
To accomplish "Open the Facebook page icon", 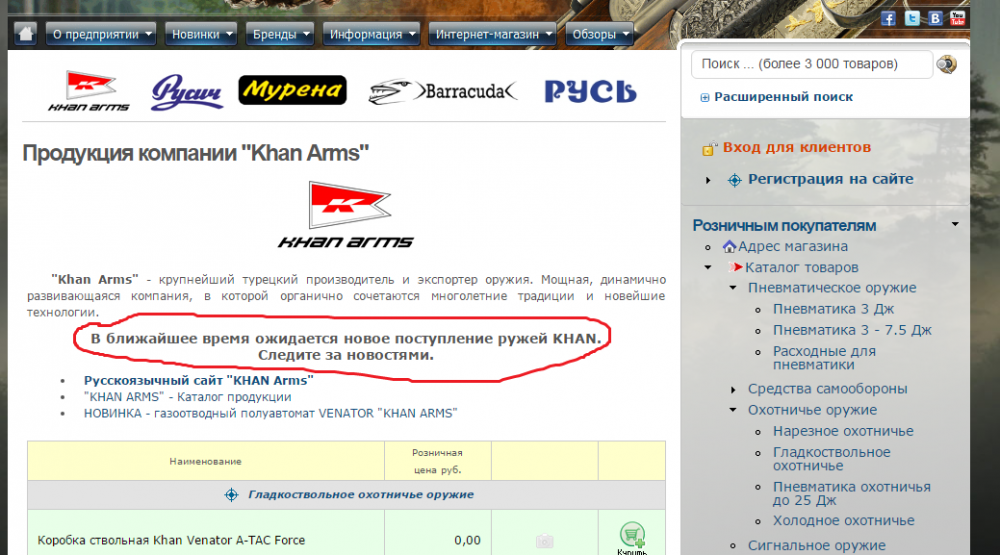I will [888, 18].
